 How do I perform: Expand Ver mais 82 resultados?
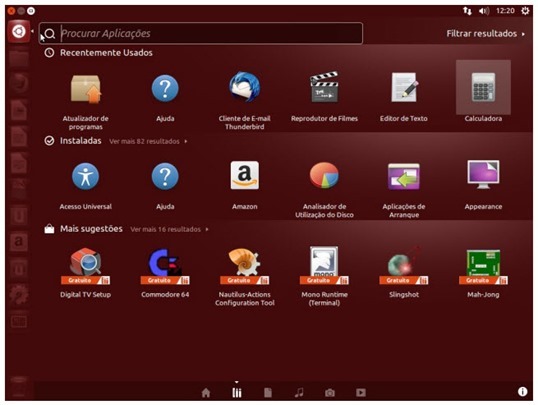tap(148, 141)
